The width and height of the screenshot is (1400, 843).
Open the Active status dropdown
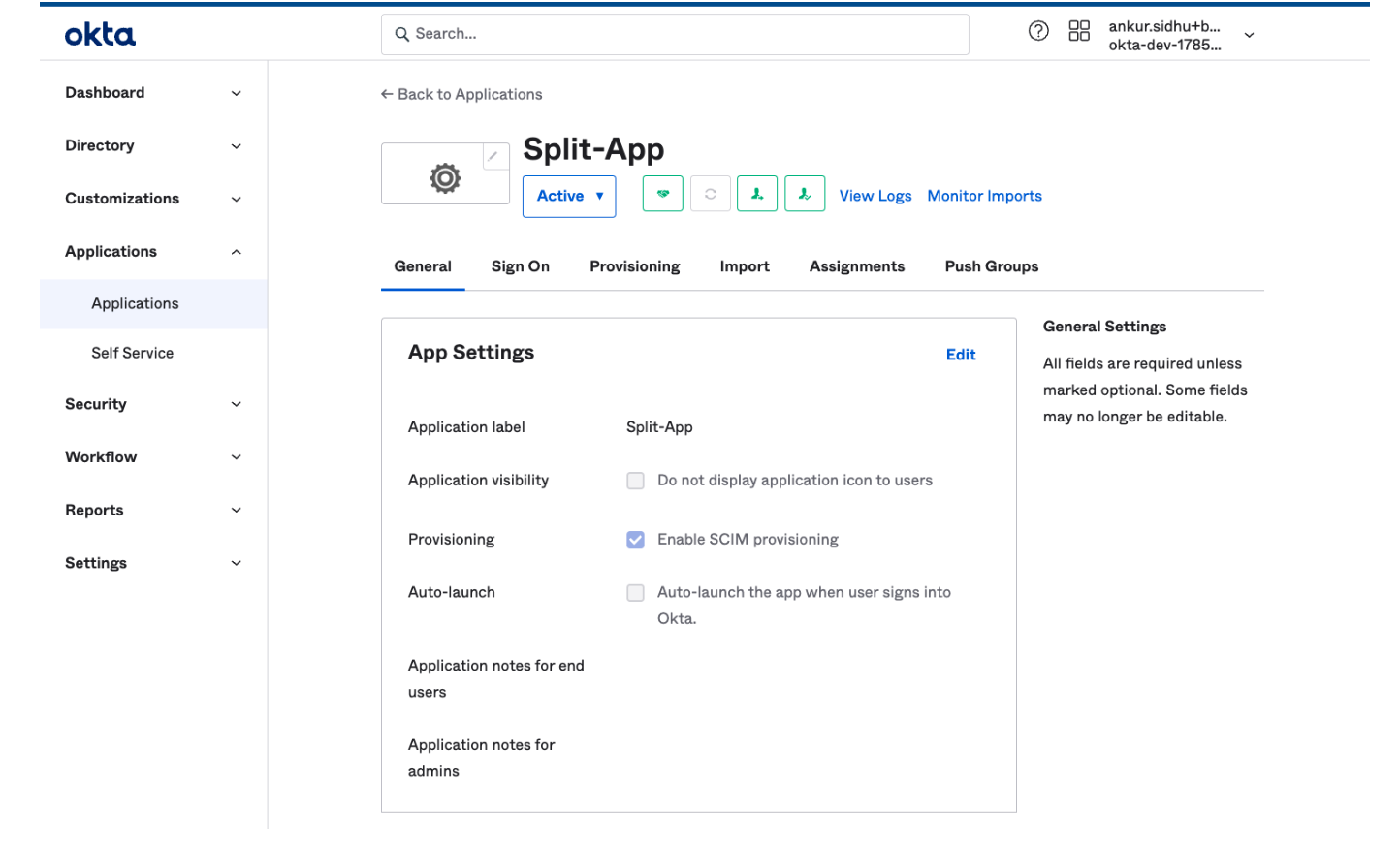pyautogui.click(x=569, y=196)
